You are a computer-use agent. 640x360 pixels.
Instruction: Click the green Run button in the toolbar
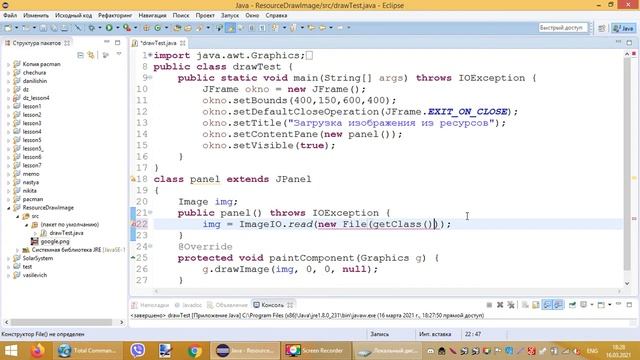click(109, 28)
